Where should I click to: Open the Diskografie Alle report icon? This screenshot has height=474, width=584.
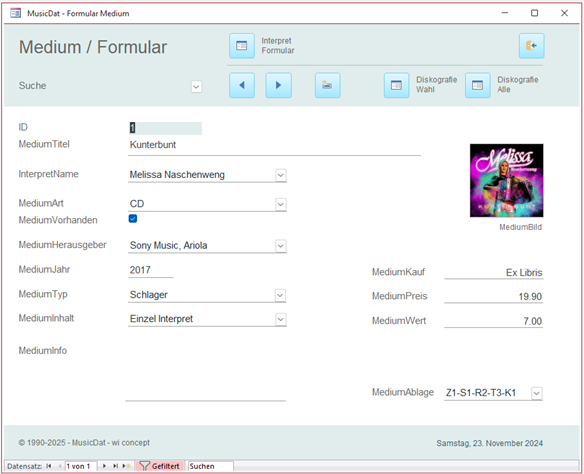click(x=477, y=85)
